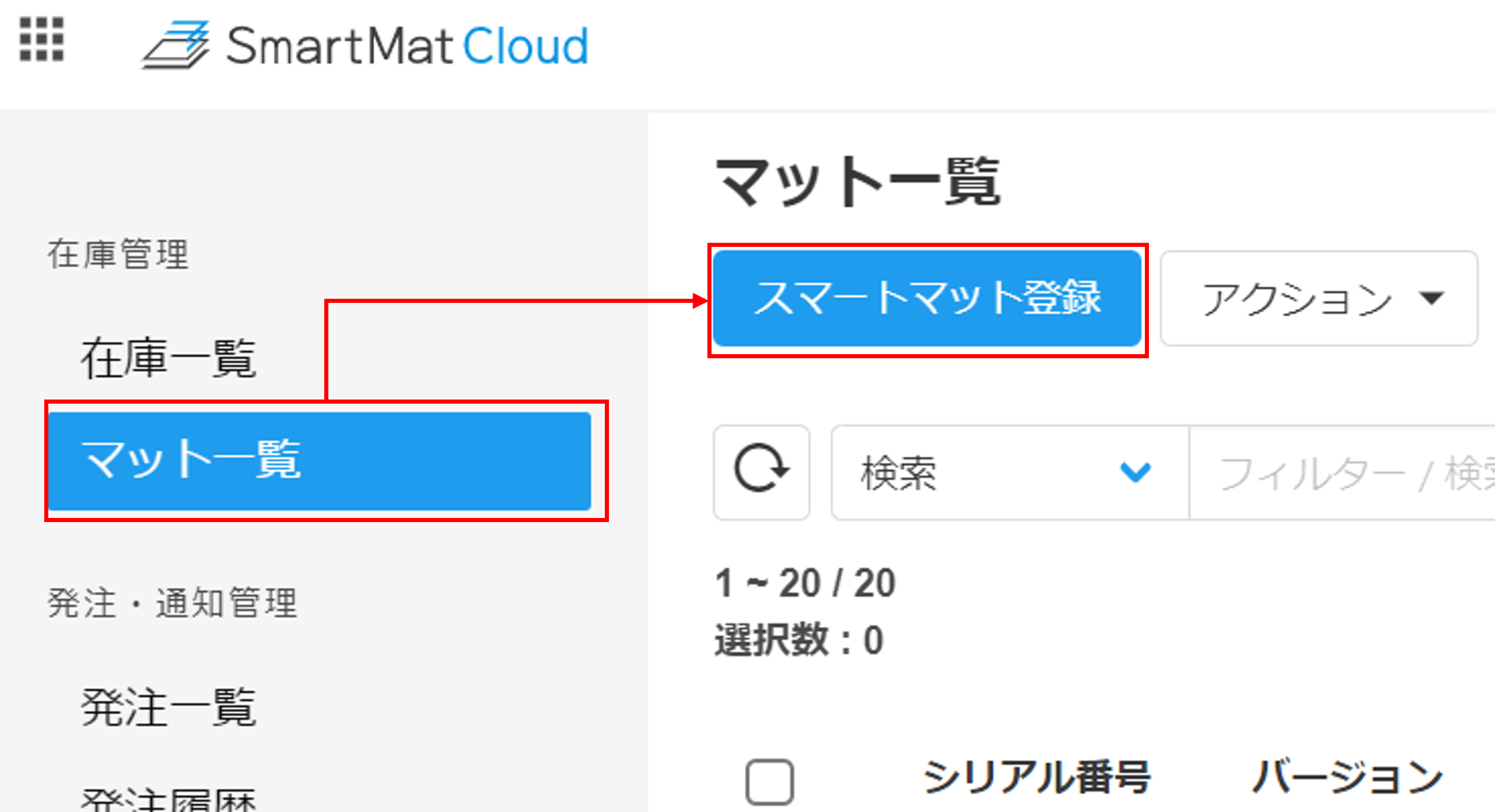Viewport: 1495px width, 812px height.
Task: Click the black triangle beside アクション
Action: click(1431, 298)
